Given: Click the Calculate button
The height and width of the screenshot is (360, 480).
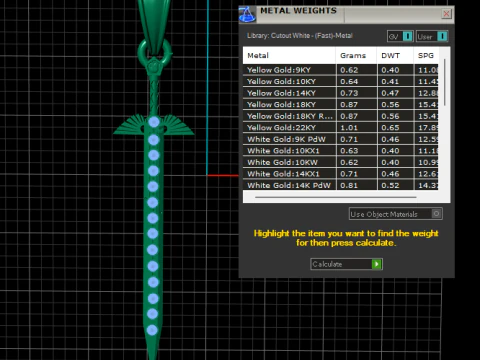Looking at the screenshot, I should pyautogui.click(x=346, y=264).
